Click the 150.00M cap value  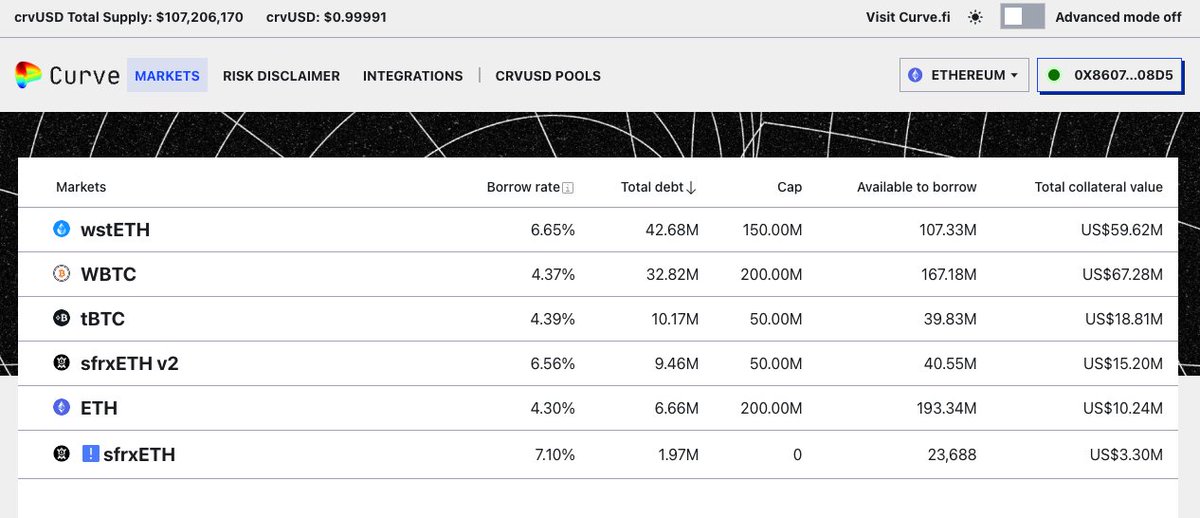(x=772, y=230)
